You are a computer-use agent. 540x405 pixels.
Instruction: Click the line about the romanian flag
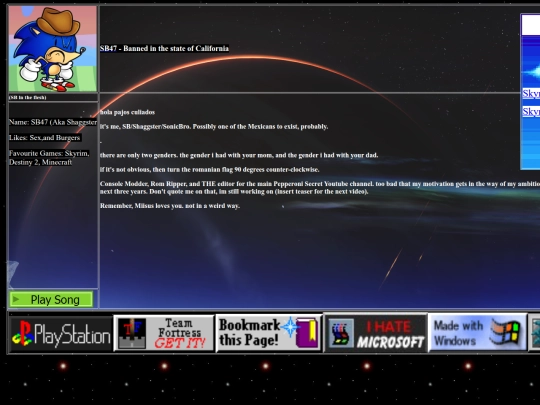click(210, 170)
